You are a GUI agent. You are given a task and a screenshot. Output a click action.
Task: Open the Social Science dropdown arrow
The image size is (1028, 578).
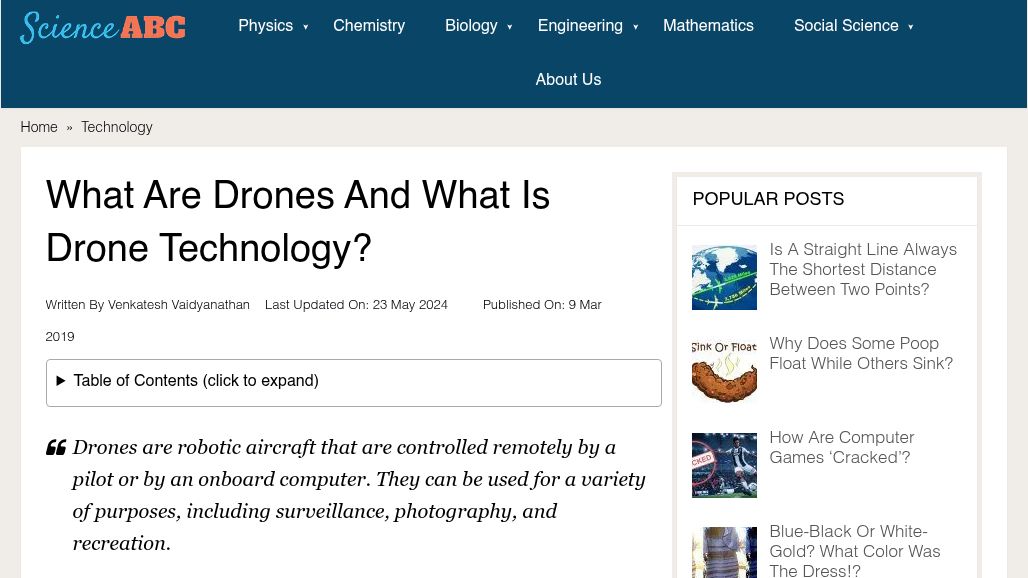(911, 27)
